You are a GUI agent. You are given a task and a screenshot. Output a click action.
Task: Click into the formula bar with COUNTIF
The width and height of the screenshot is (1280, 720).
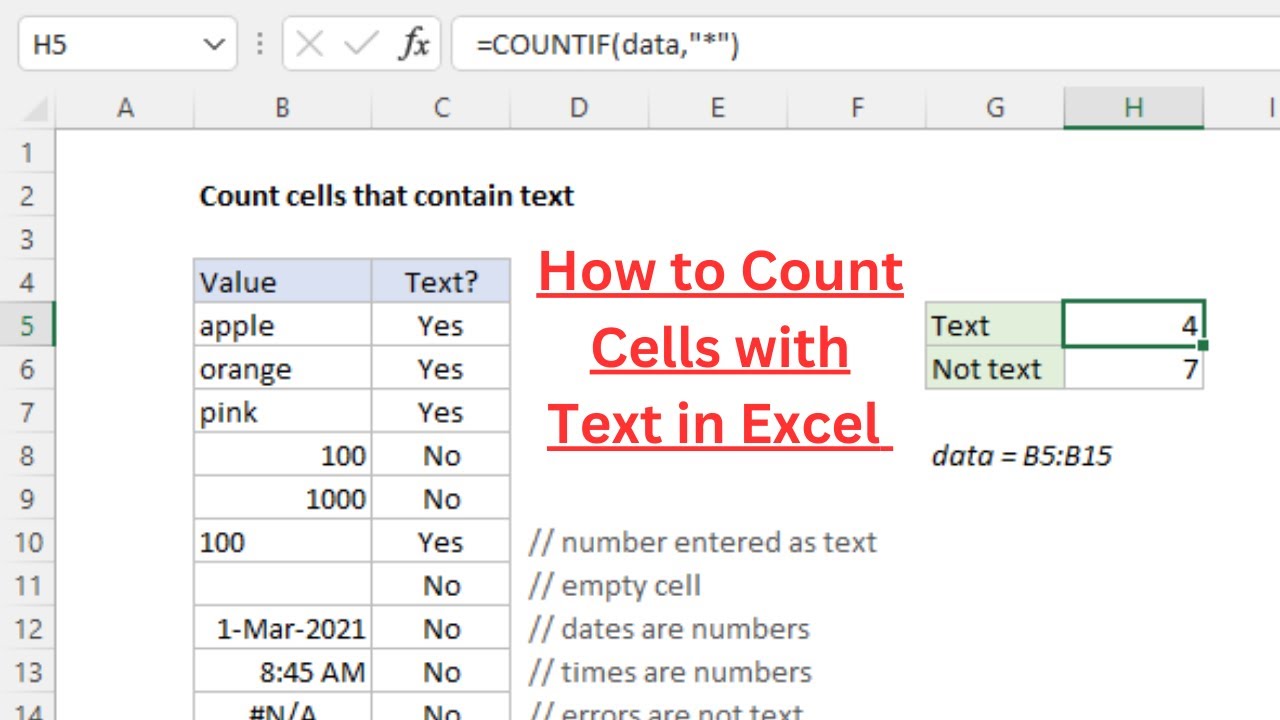point(866,45)
